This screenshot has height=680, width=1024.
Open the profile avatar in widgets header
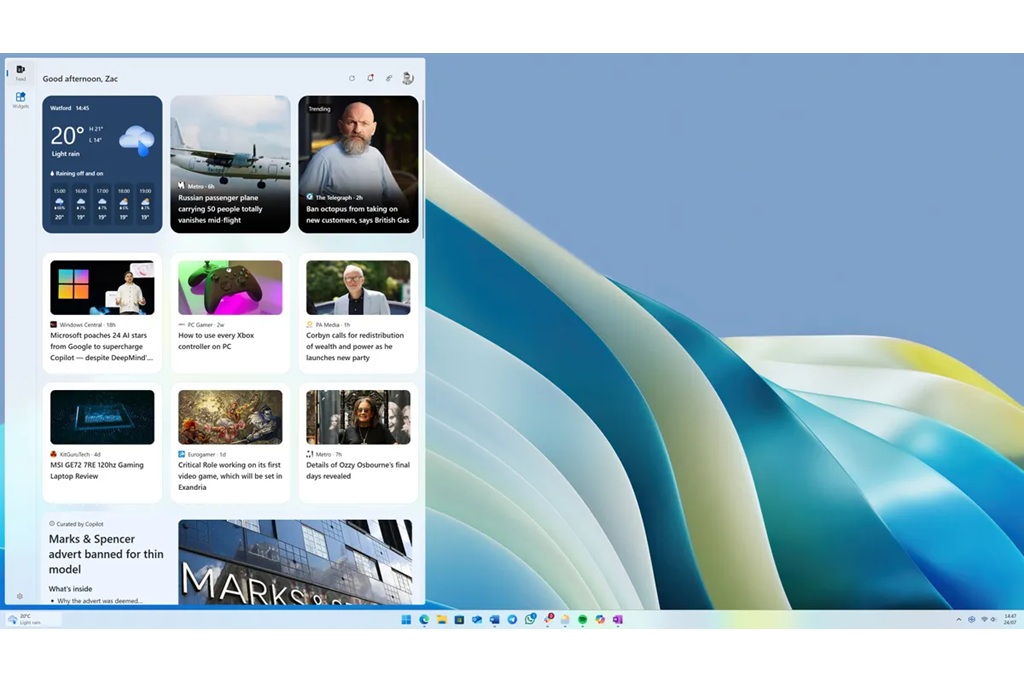click(408, 78)
